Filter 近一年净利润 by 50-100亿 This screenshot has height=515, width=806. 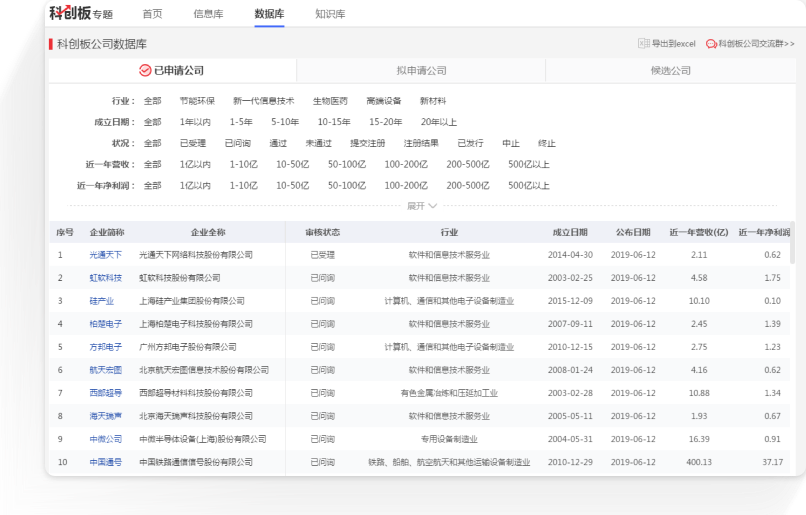pyautogui.click(x=347, y=186)
